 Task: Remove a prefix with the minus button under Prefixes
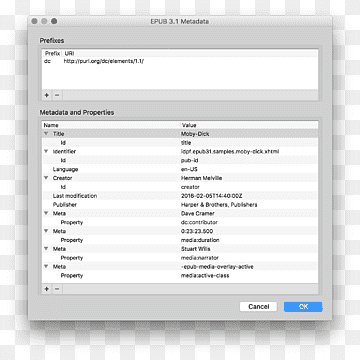[57, 95]
